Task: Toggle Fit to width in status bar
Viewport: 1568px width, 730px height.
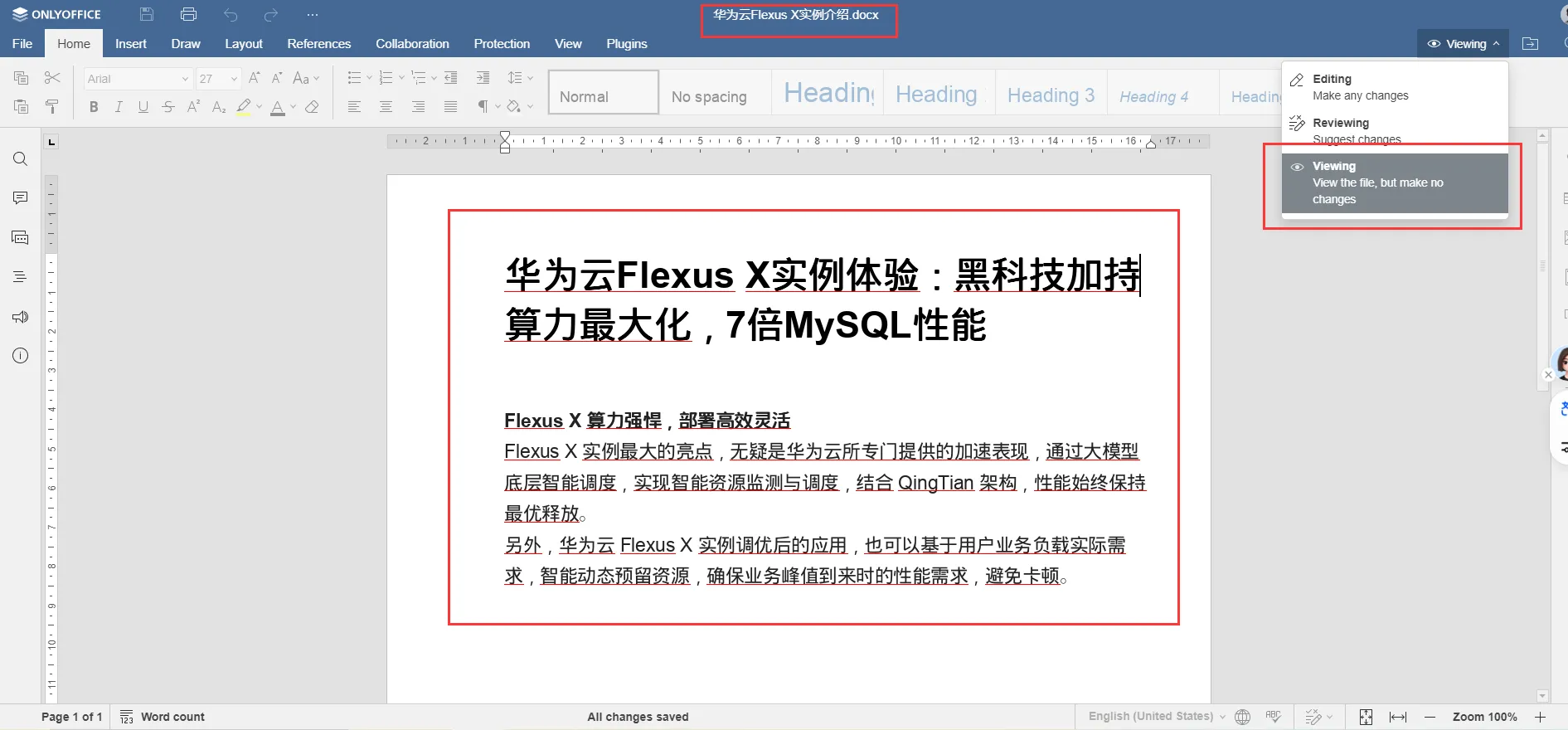Action: [x=1398, y=717]
